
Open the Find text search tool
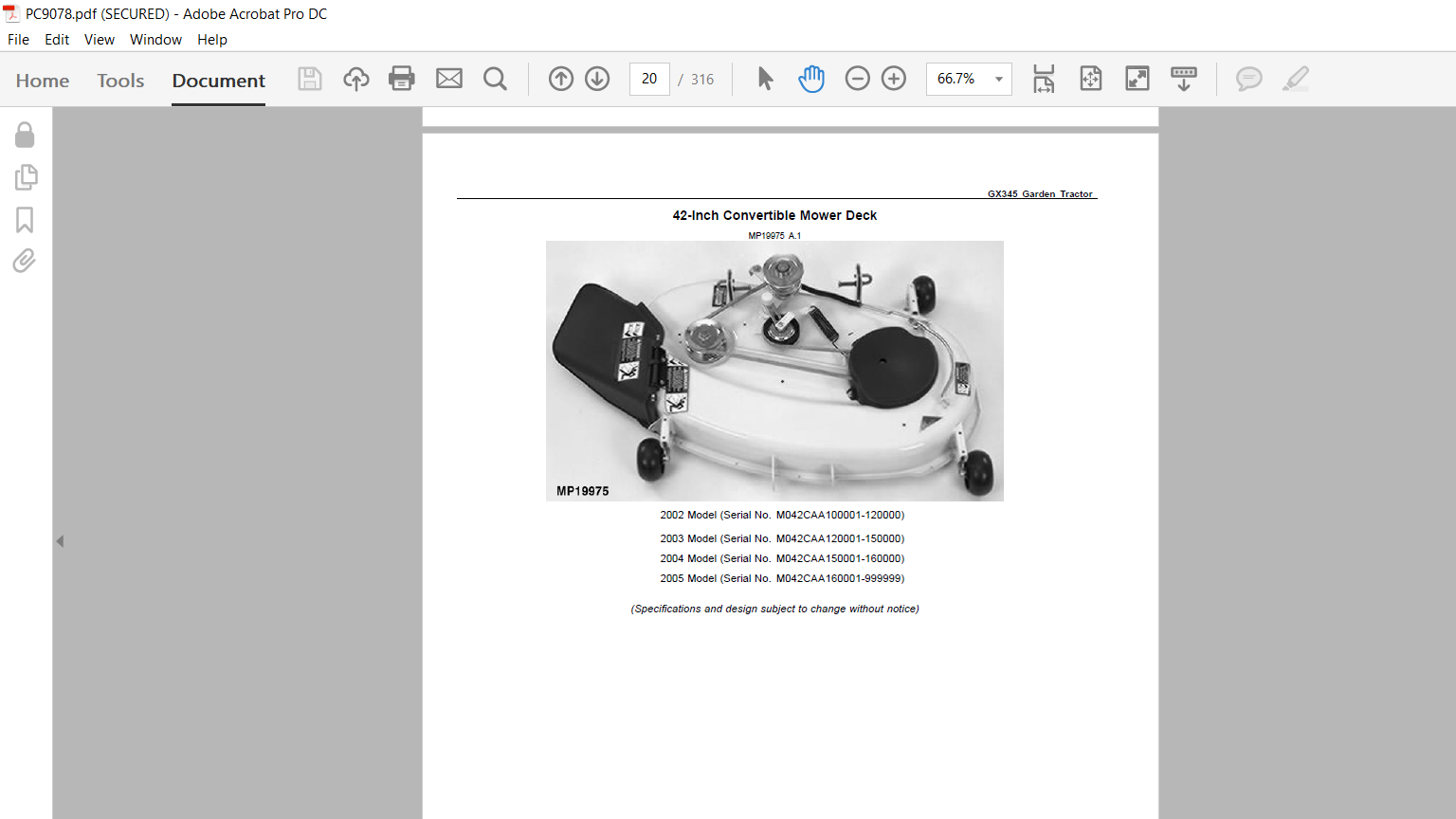[x=495, y=79]
